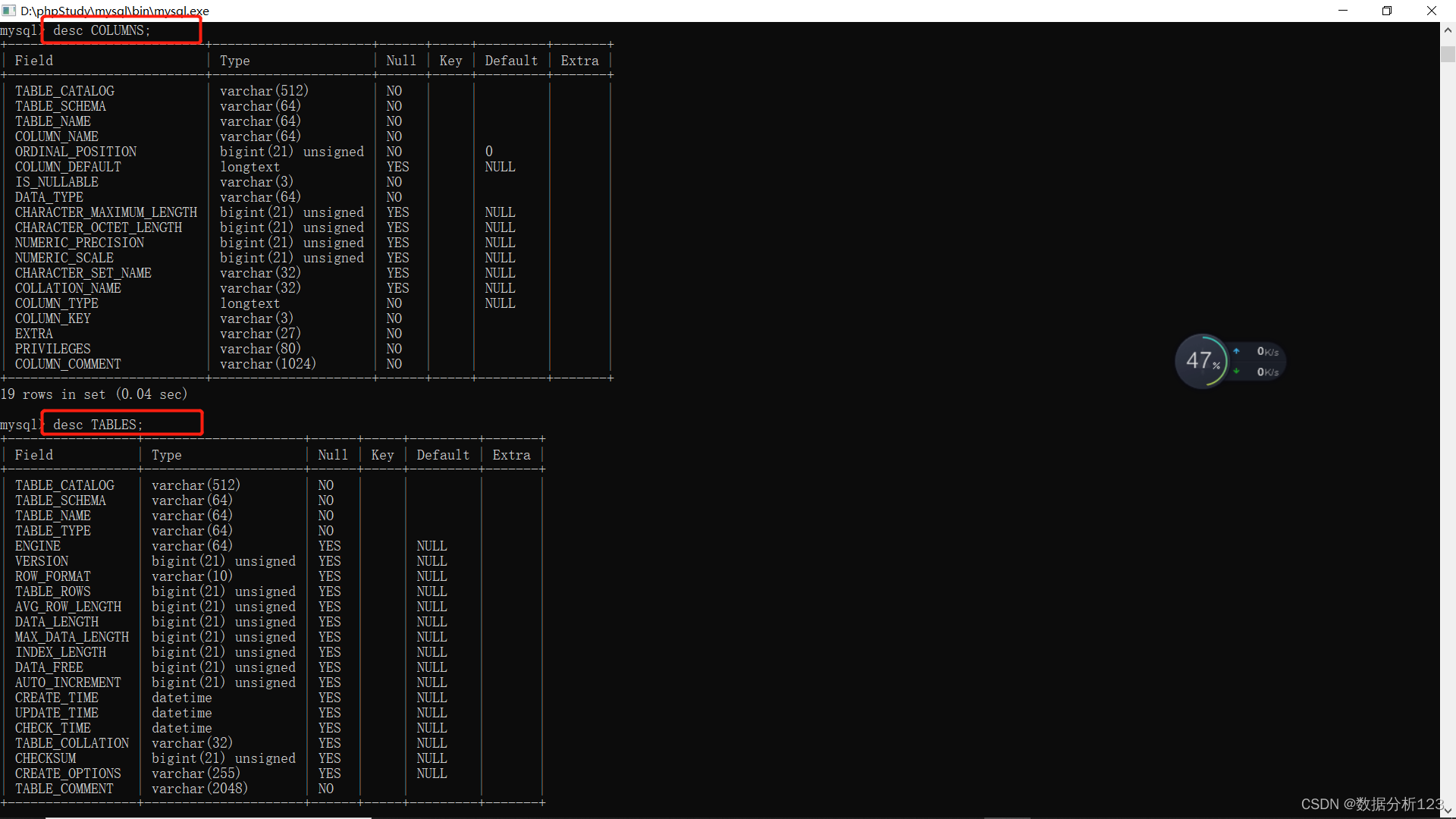Click the 'desc TABLES;' command text
The width and height of the screenshot is (1456, 819).
pos(98,425)
